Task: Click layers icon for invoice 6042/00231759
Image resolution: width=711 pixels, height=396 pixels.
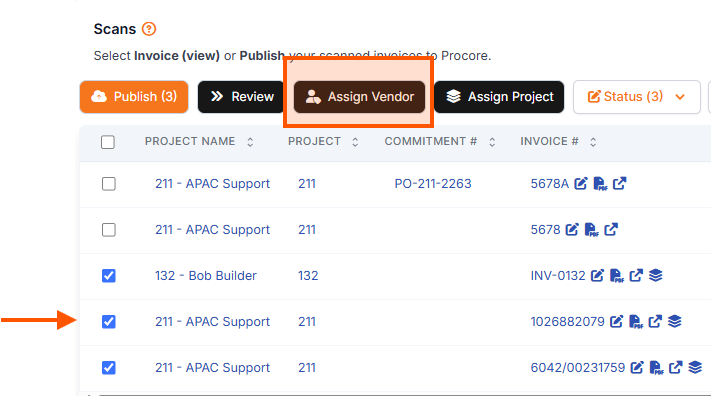Action: (695, 367)
